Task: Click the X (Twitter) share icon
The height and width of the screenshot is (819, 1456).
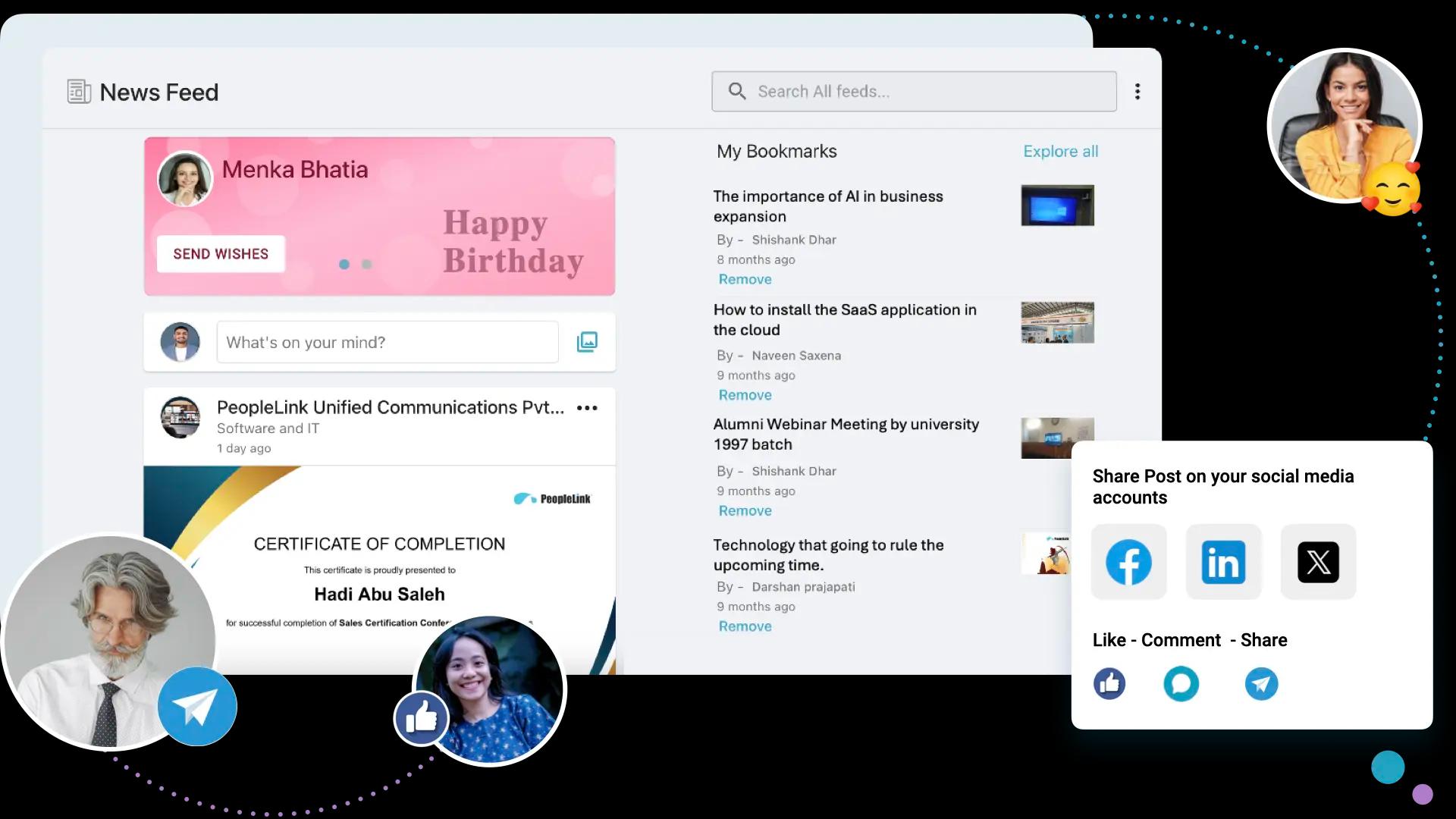Action: coord(1318,562)
